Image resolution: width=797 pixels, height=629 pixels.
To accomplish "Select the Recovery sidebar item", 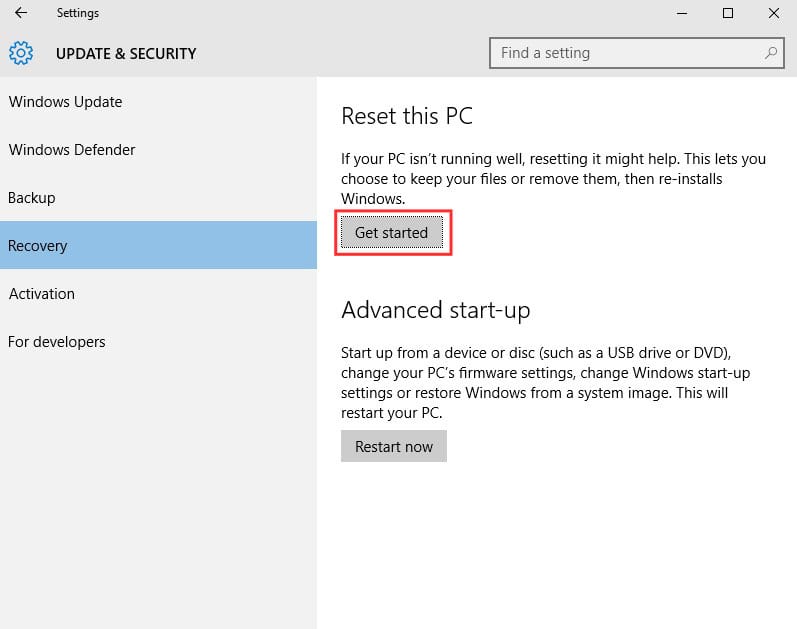I will coord(38,246).
